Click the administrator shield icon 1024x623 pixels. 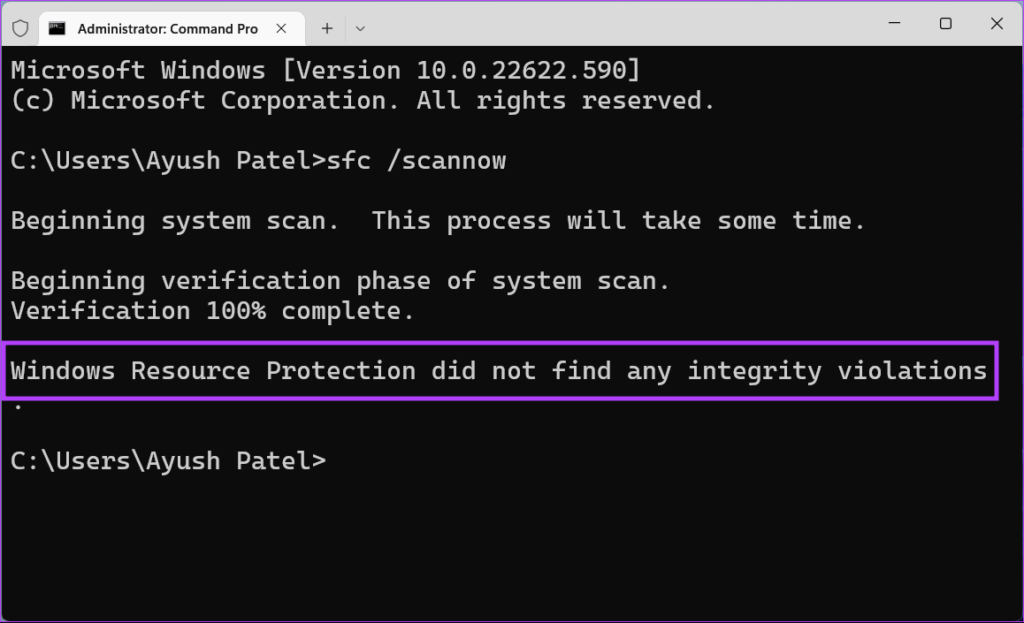pos(20,28)
